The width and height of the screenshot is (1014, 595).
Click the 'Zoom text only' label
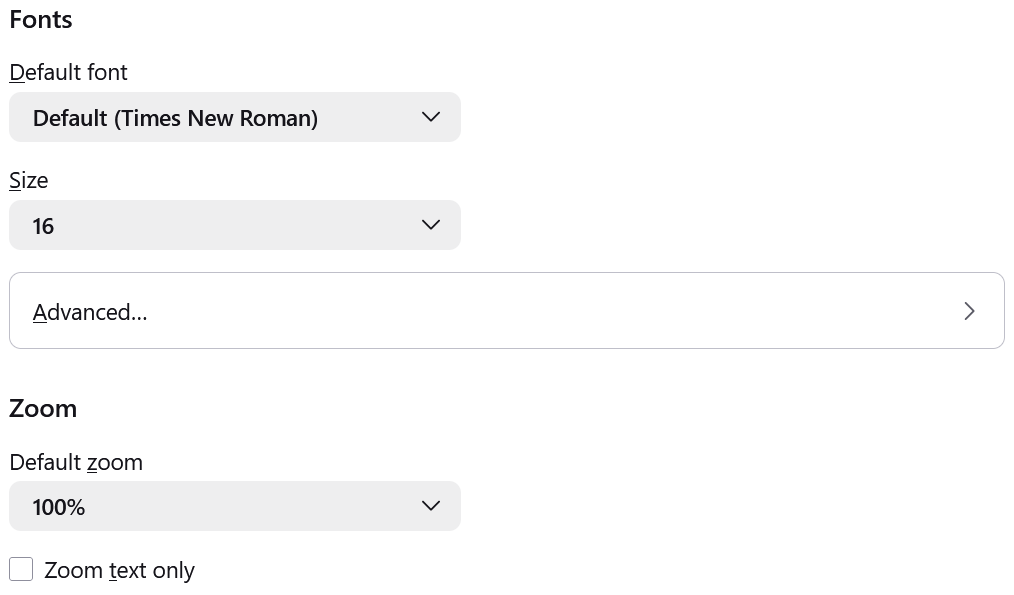(x=119, y=570)
